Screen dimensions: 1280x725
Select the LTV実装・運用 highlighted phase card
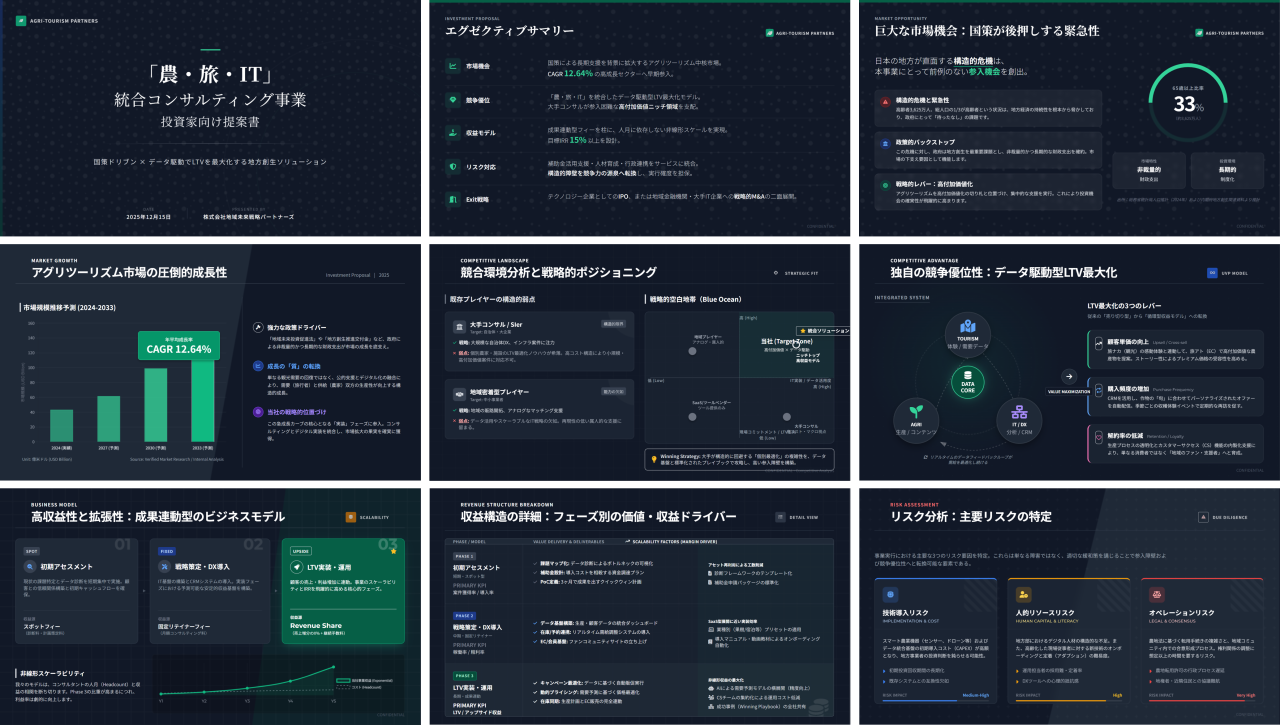(x=342, y=590)
